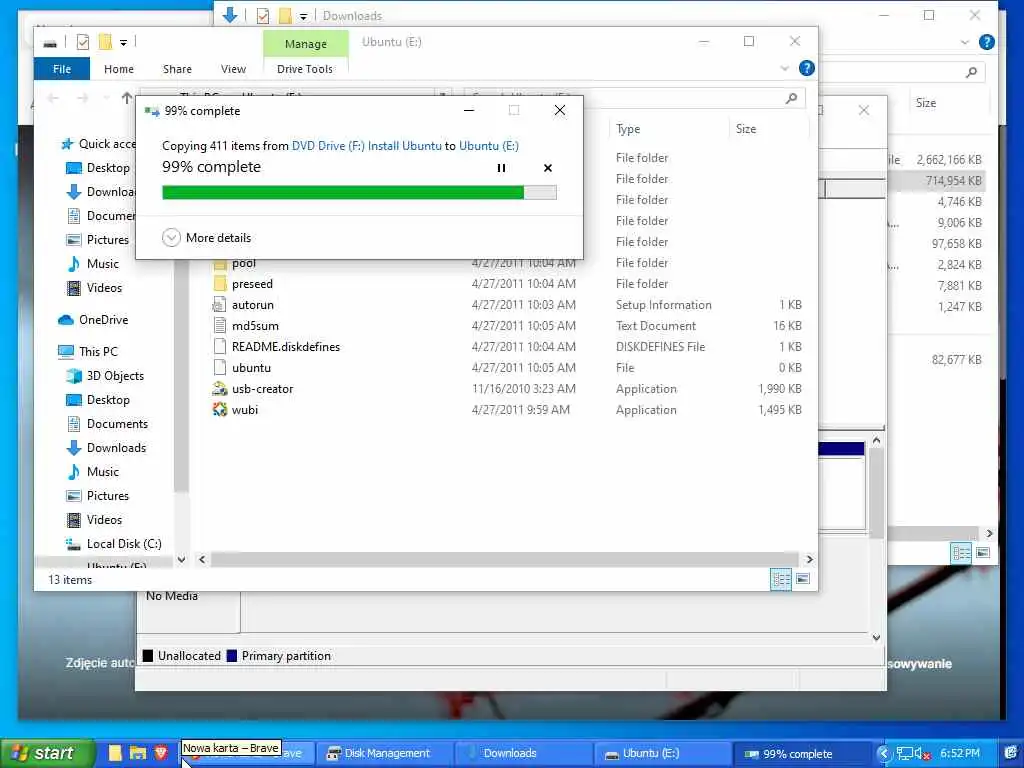
Task: Select the README.diskdefines file icon
Action: coord(220,347)
